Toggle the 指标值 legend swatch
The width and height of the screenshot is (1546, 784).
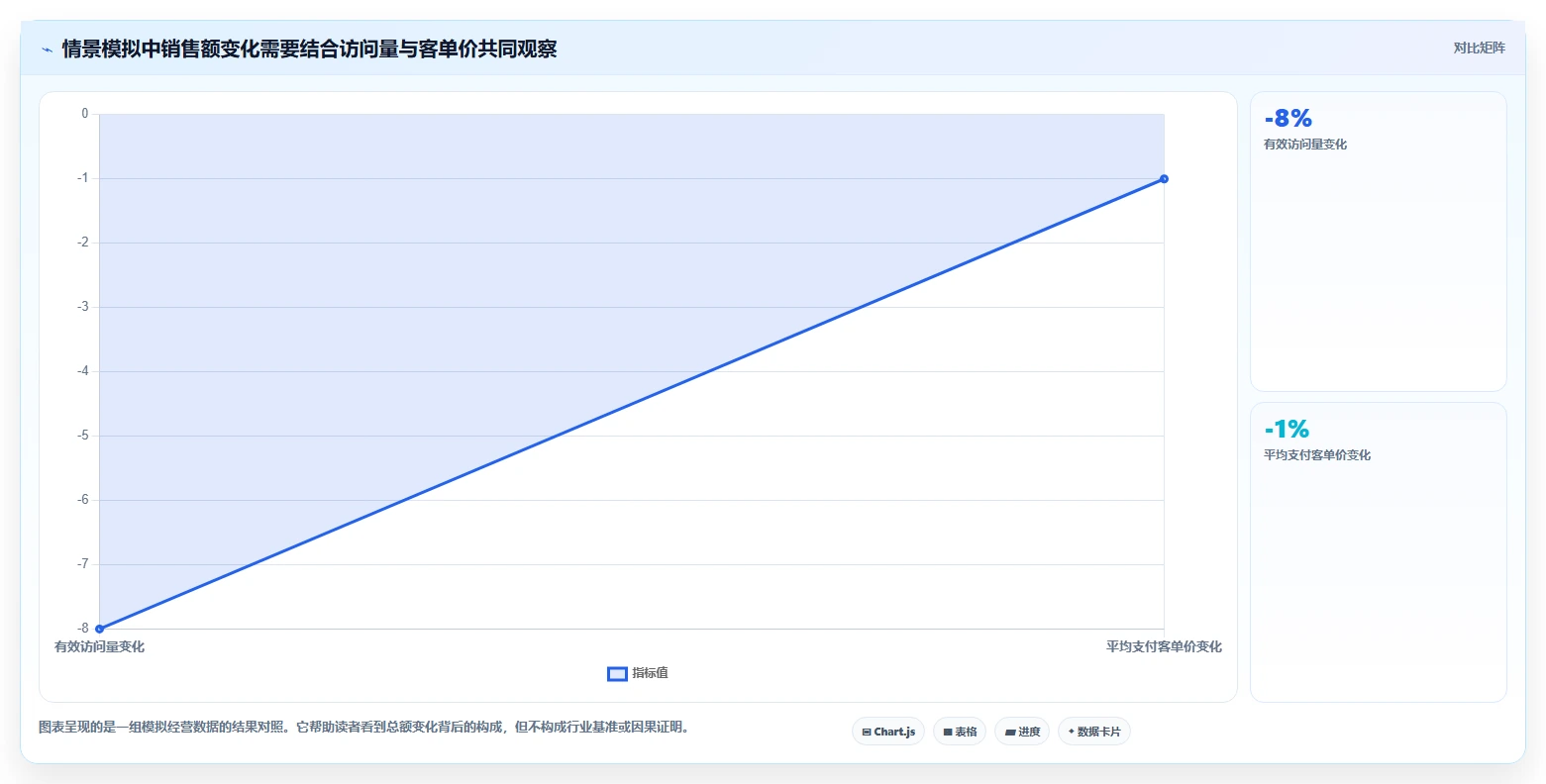point(617,674)
